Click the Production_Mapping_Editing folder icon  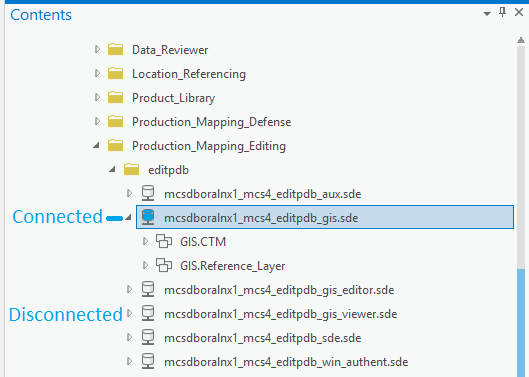(116, 145)
